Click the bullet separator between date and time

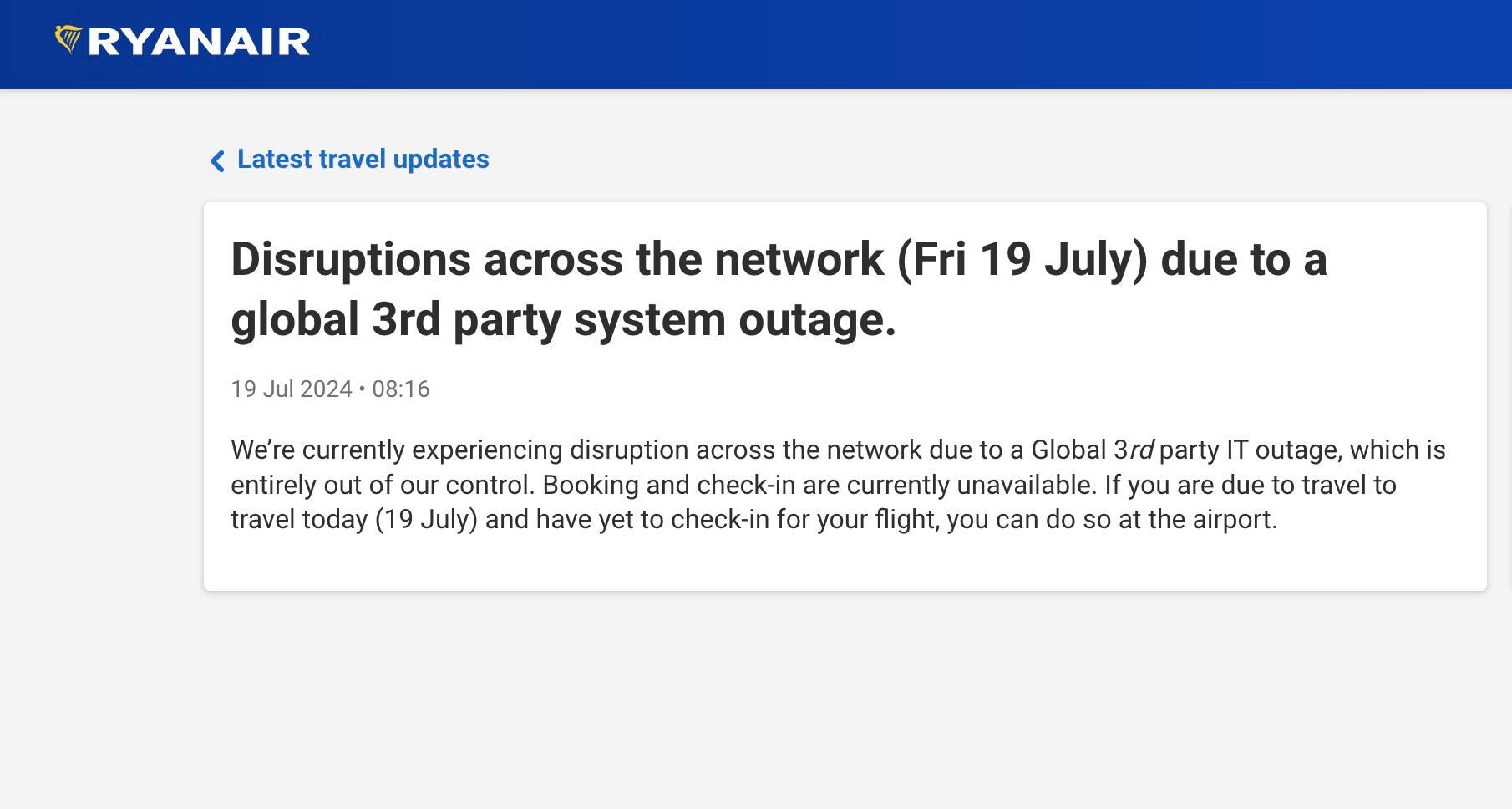pyautogui.click(x=362, y=389)
